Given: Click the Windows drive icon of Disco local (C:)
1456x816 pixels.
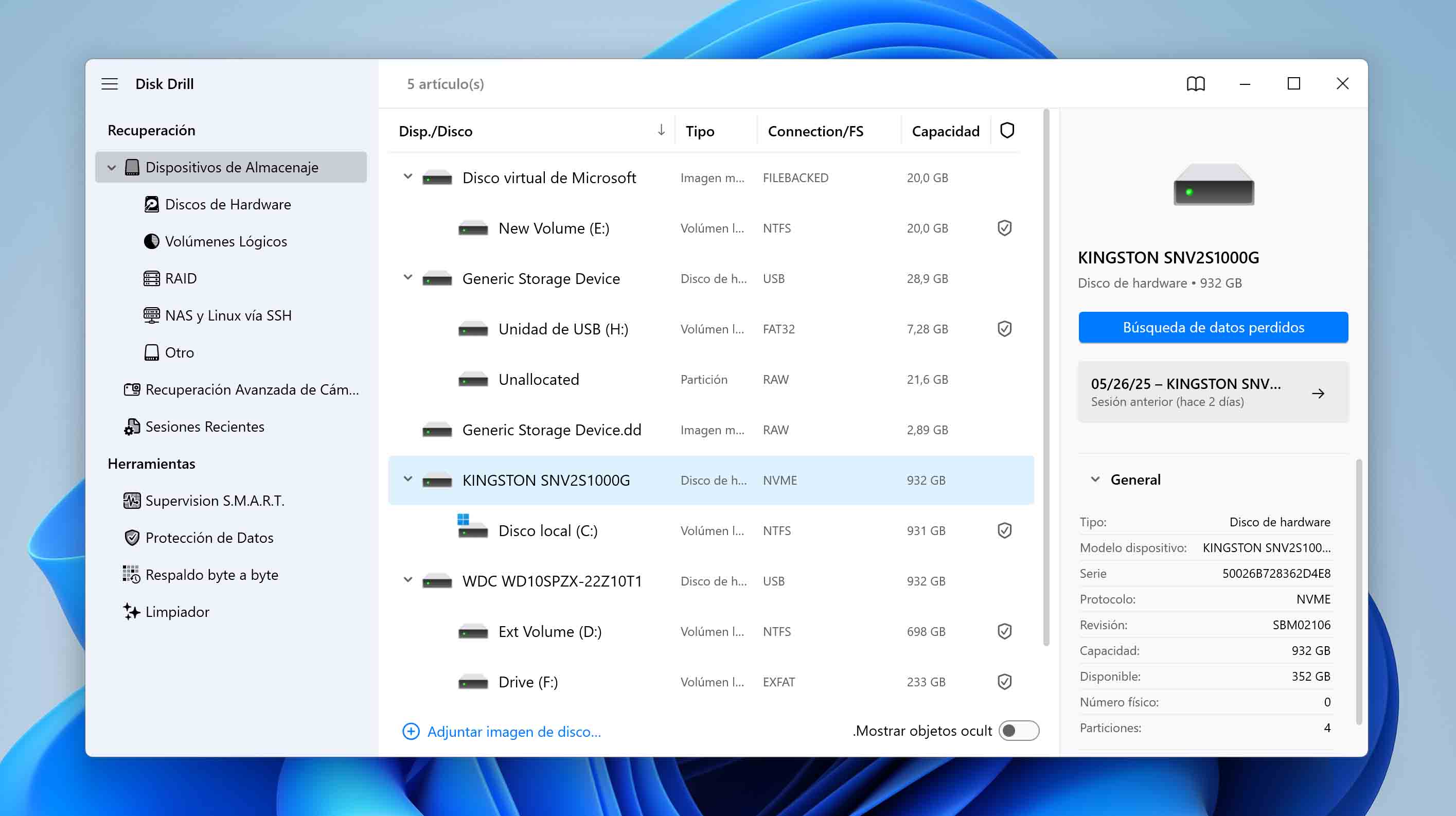Looking at the screenshot, I should pos(472,526).
